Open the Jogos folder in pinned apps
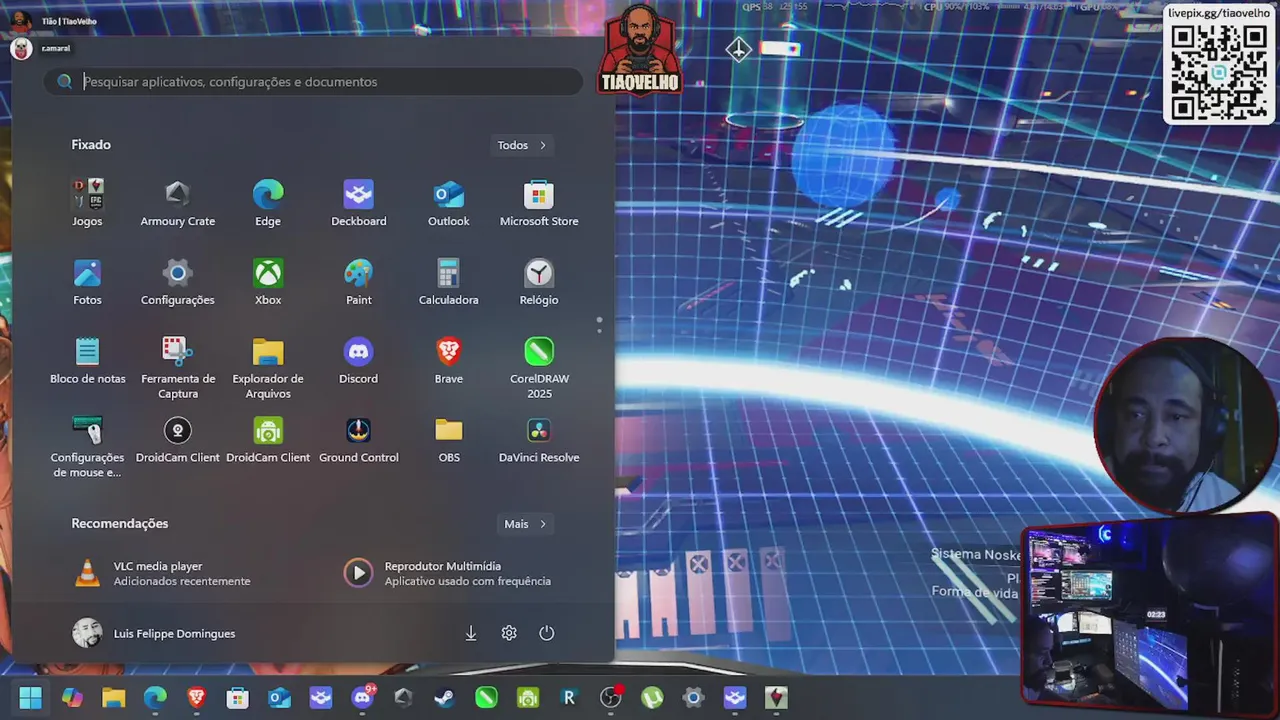The image size is (1280, 720). pyautogui.click(x=87, y=203)
